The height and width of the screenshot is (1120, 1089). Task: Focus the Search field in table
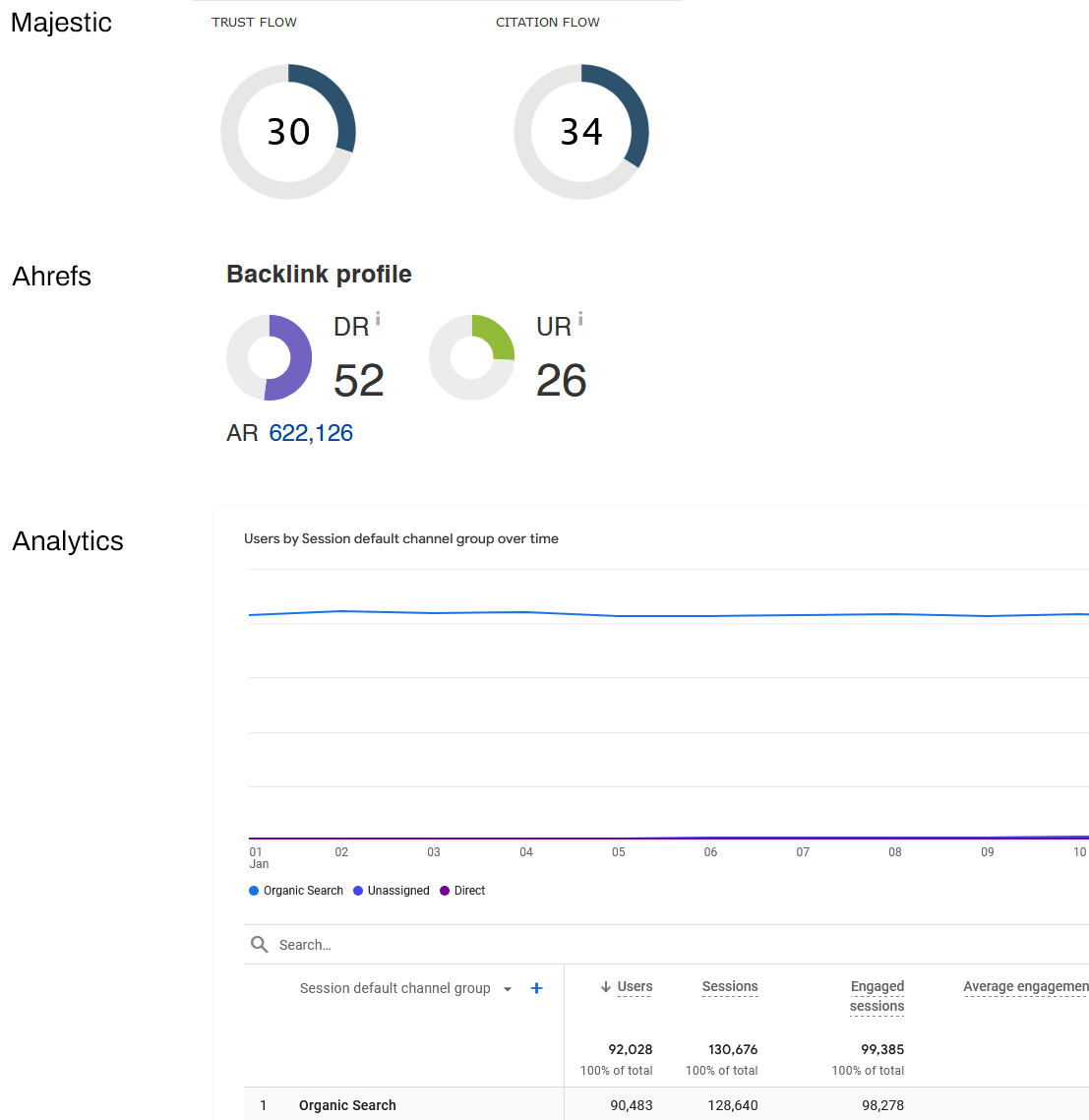(x=666, y=945)
